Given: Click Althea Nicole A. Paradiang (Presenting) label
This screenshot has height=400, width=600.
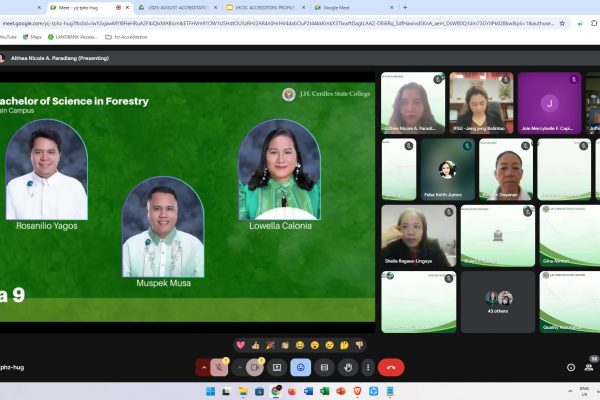Looking at the screenshot, I should pos(60,58).
